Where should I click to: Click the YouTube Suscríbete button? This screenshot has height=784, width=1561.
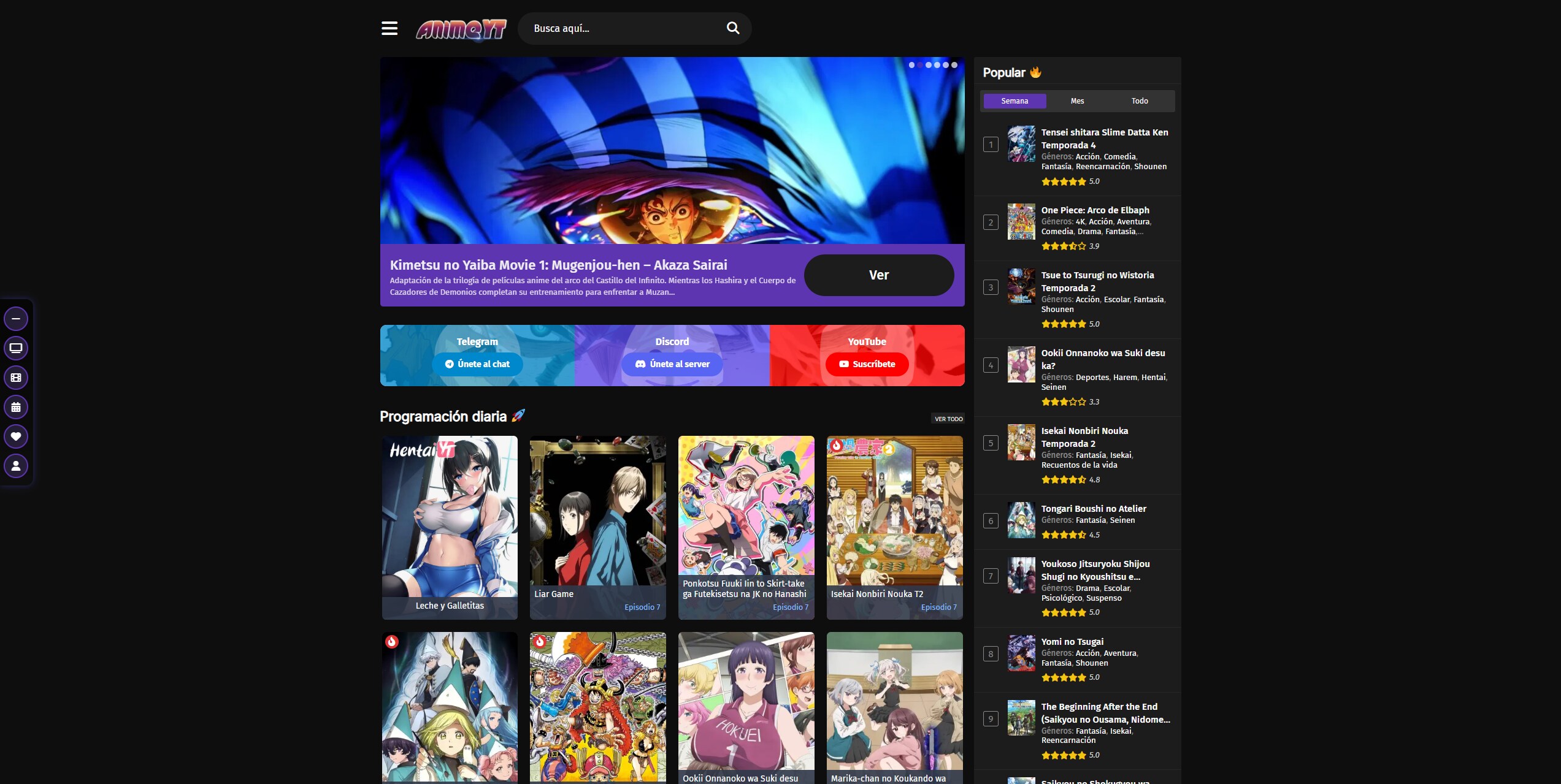pos(867,364)
